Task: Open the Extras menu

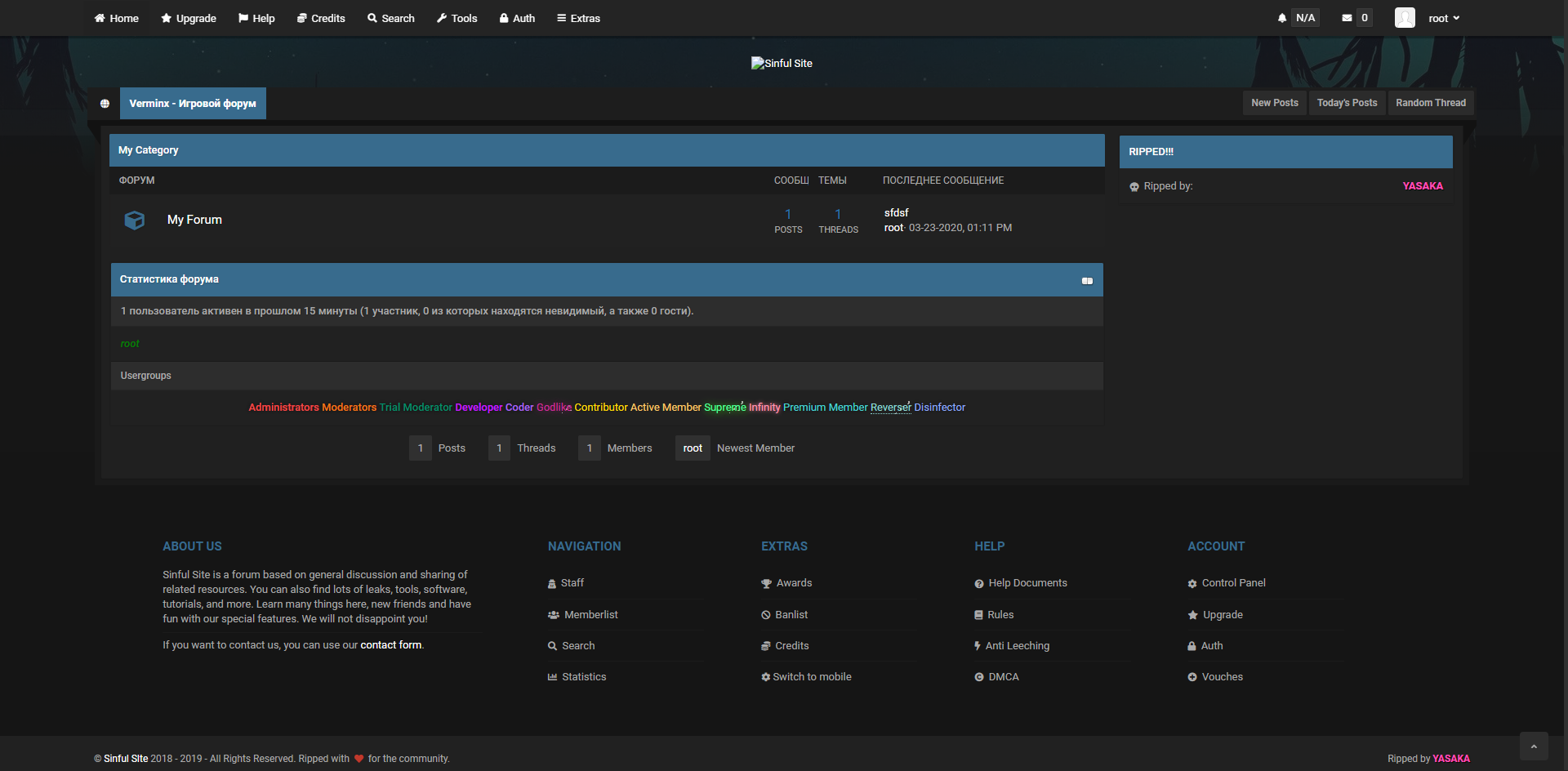Action: click(x=578, y=18)
